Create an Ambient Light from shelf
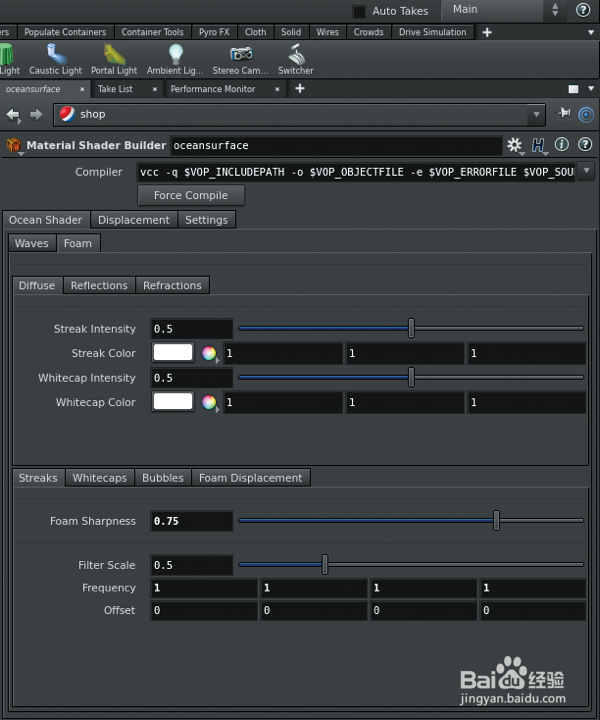The image size is (600, 720). tap(176, 58)
